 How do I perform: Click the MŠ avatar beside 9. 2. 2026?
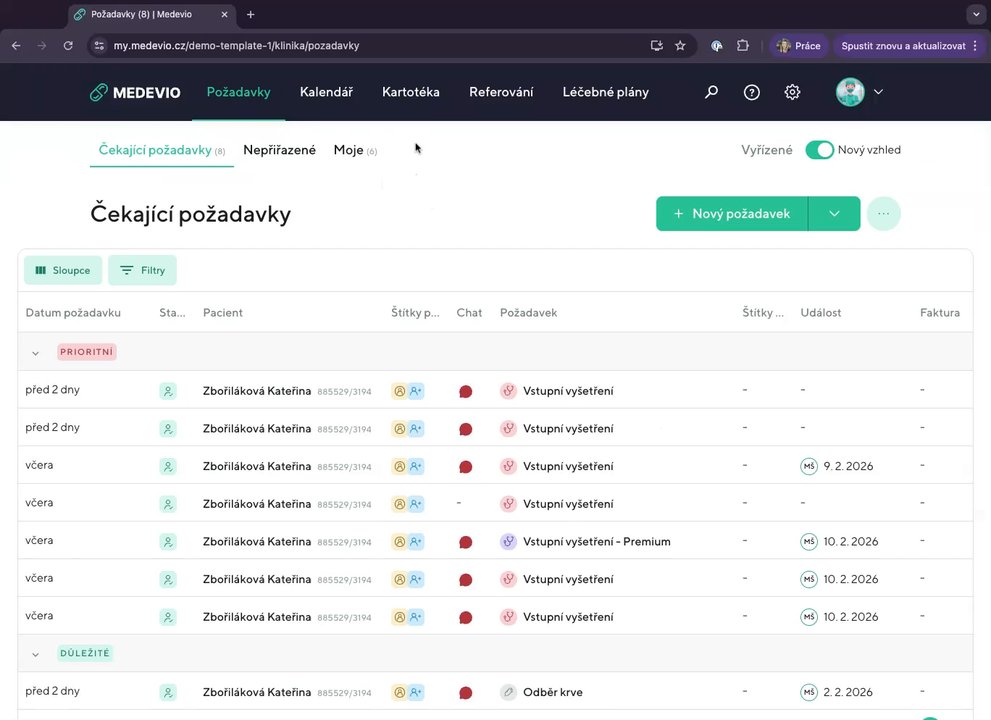809,467
